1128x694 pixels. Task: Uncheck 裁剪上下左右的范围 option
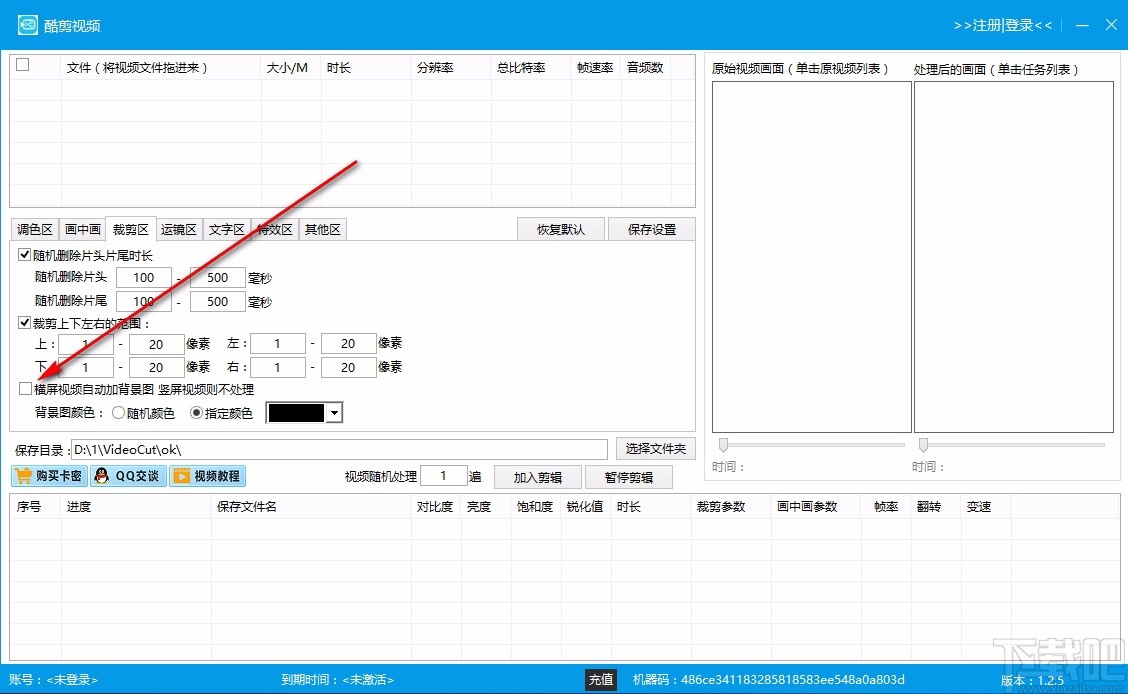coord(24,323)
